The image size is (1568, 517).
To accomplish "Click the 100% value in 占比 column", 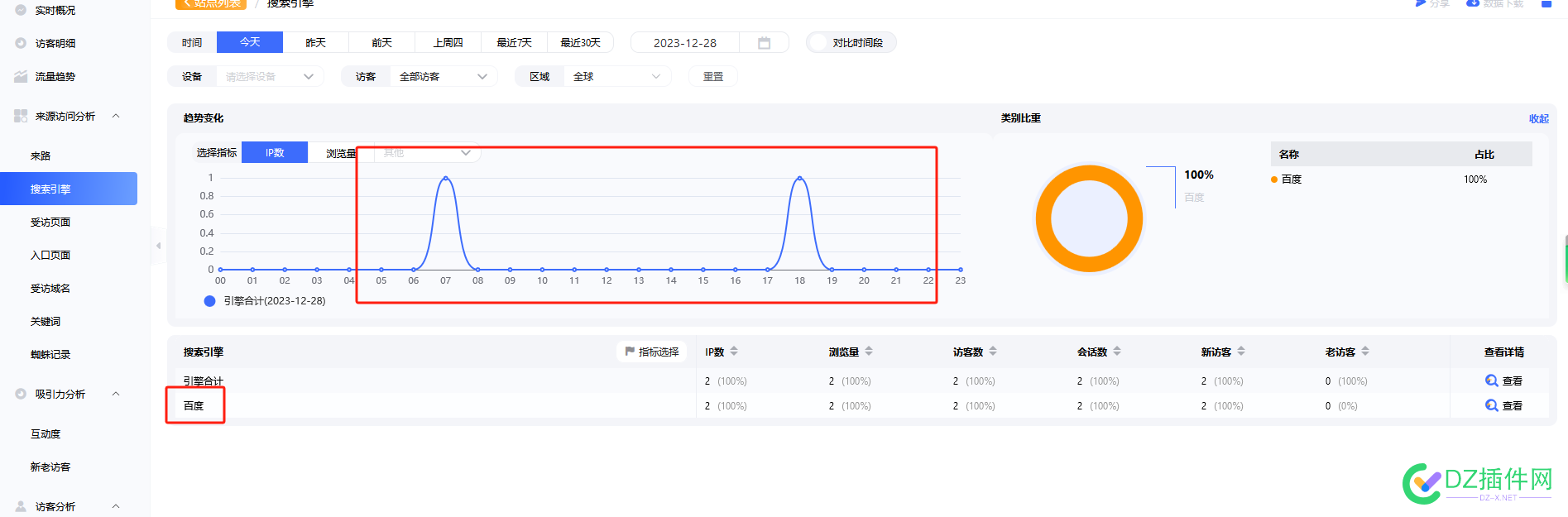I will [1475, 180].
